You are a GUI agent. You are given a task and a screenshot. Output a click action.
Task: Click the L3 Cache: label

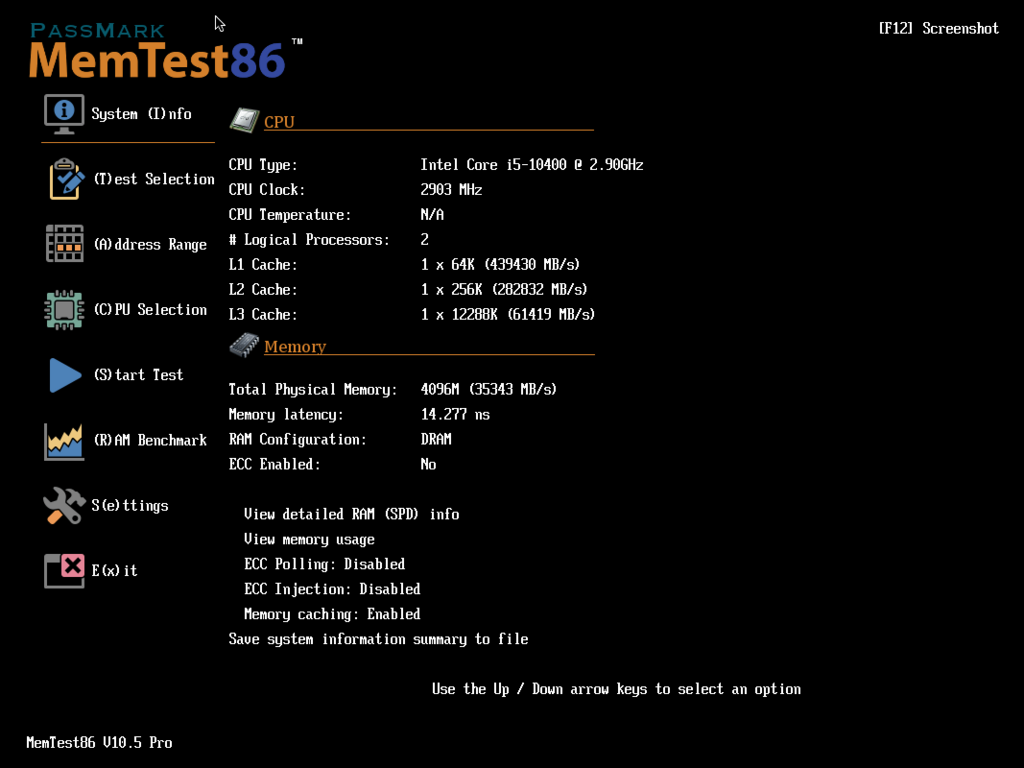point(263,315)
